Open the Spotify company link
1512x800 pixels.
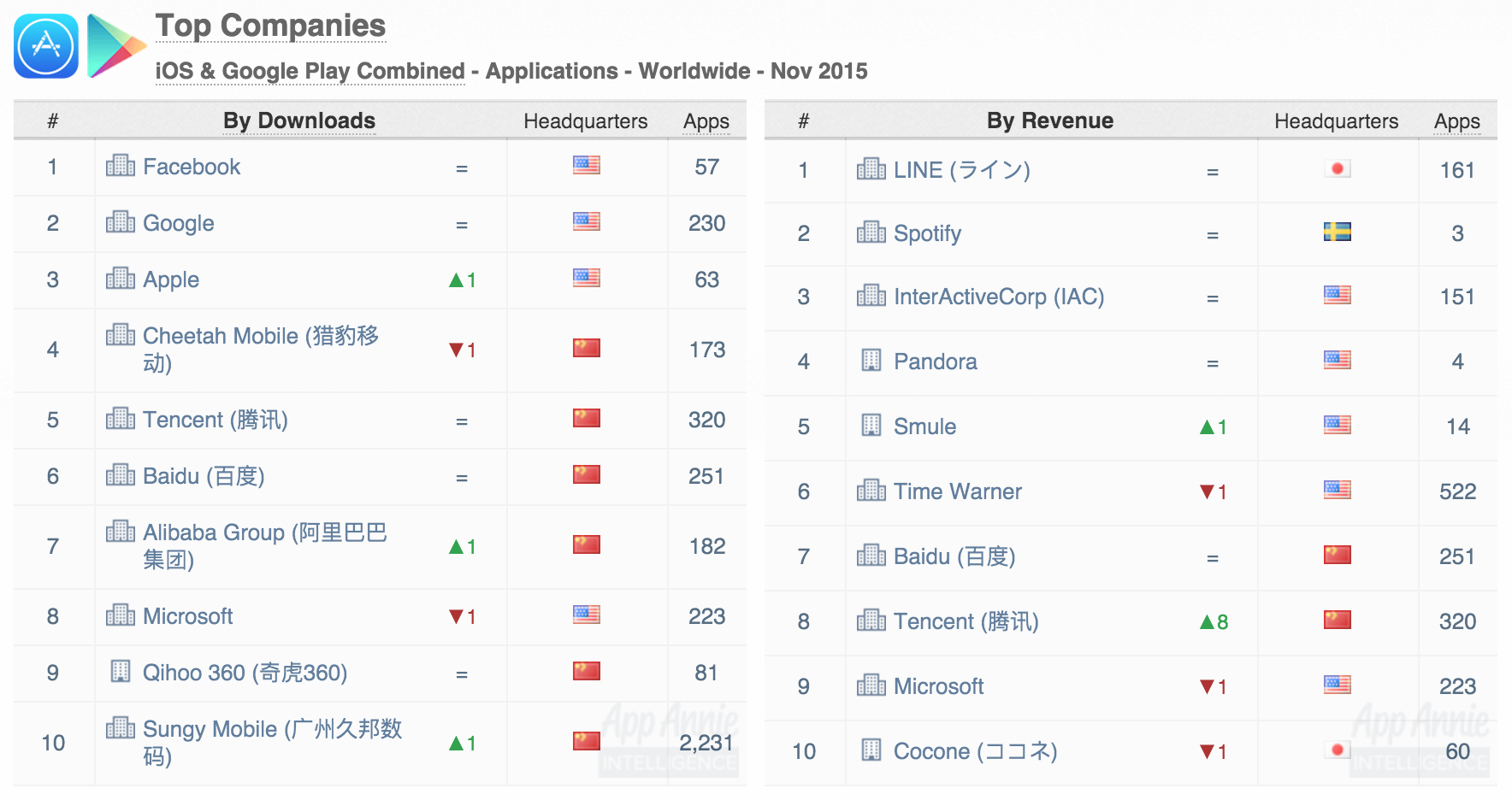pyautogui.click(x=928, y=233)
